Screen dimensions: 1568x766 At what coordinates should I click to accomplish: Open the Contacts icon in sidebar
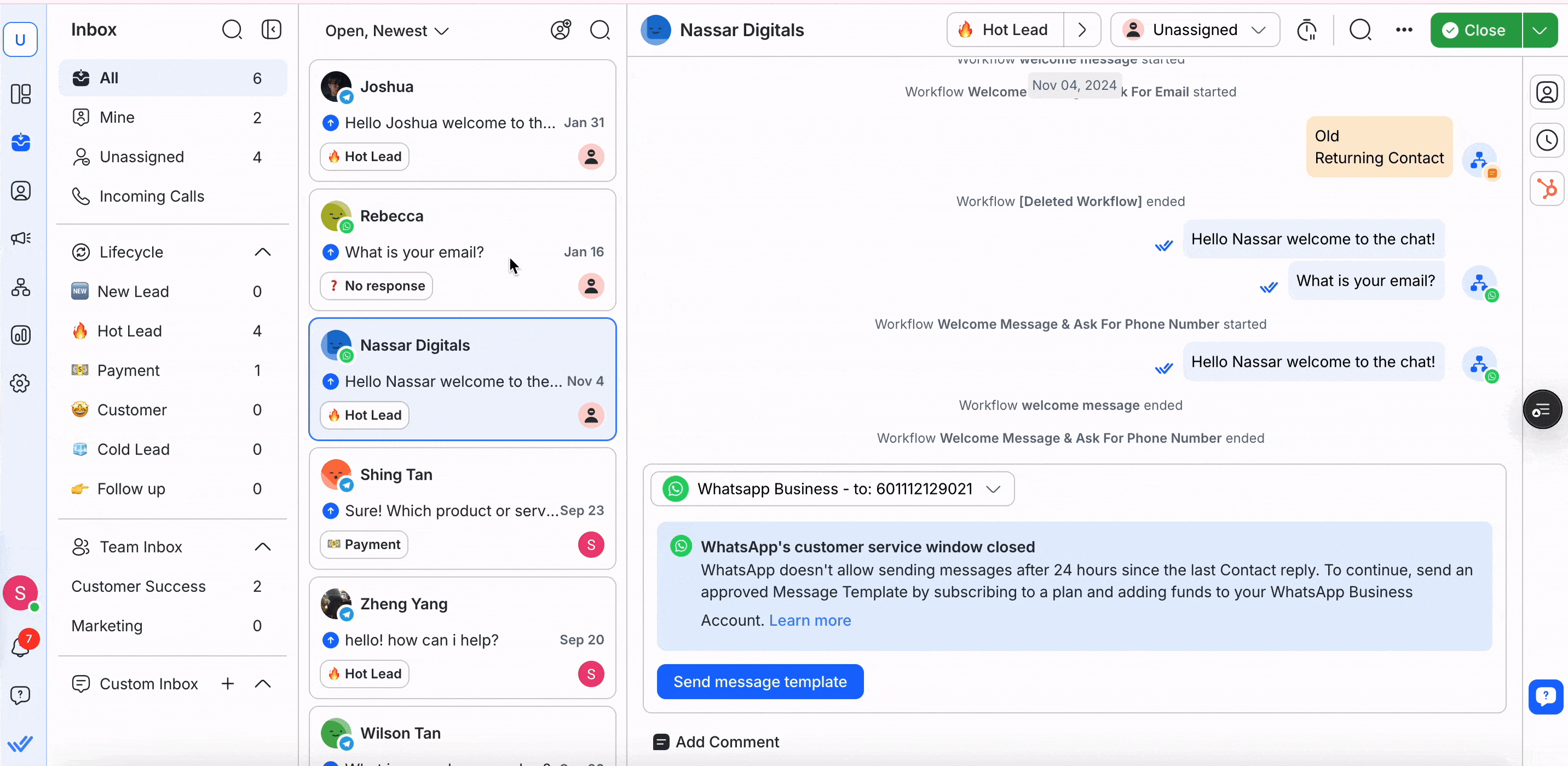click(21, 191)
